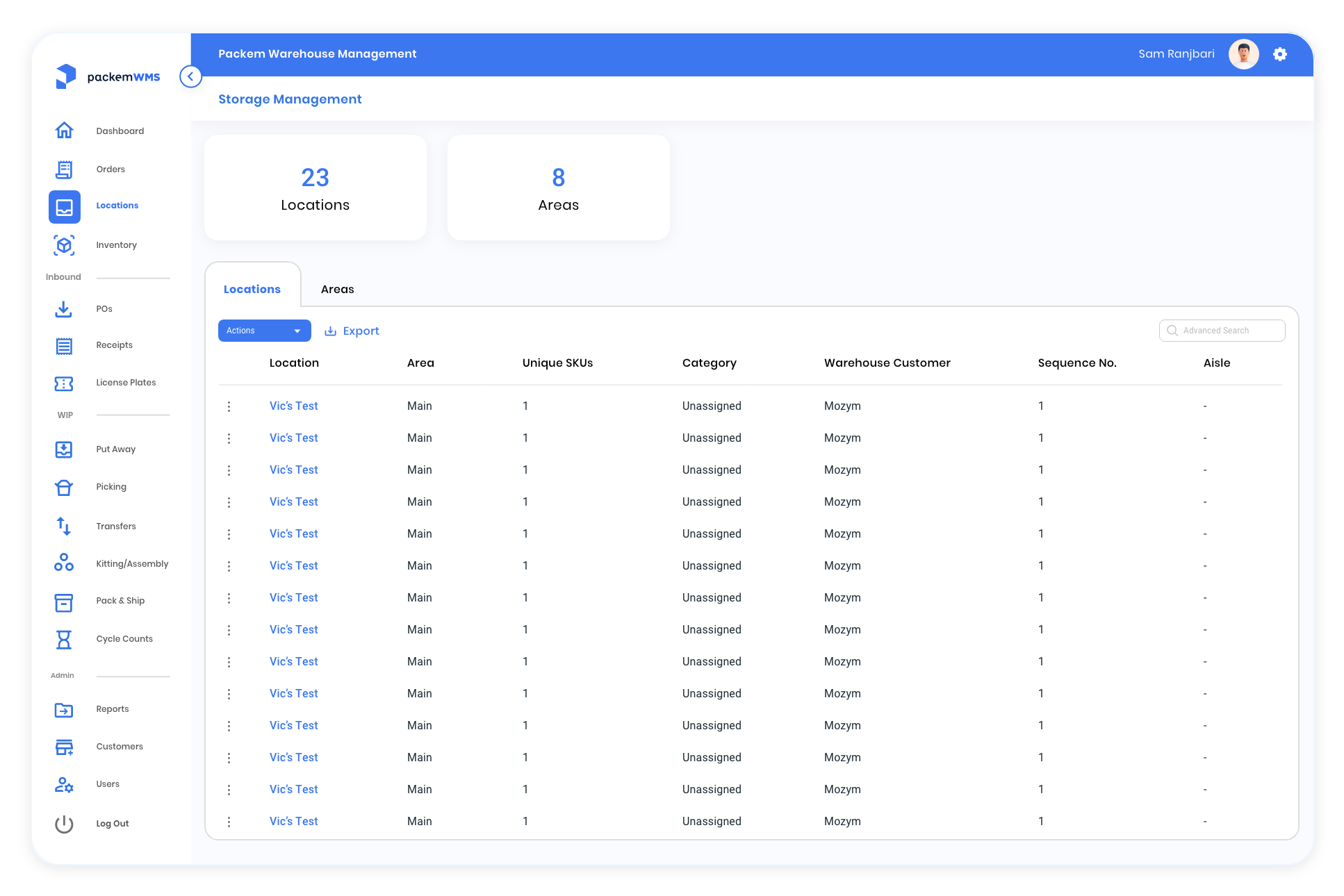Click inside the Advanced Search field

click(x=1222, y=331)
